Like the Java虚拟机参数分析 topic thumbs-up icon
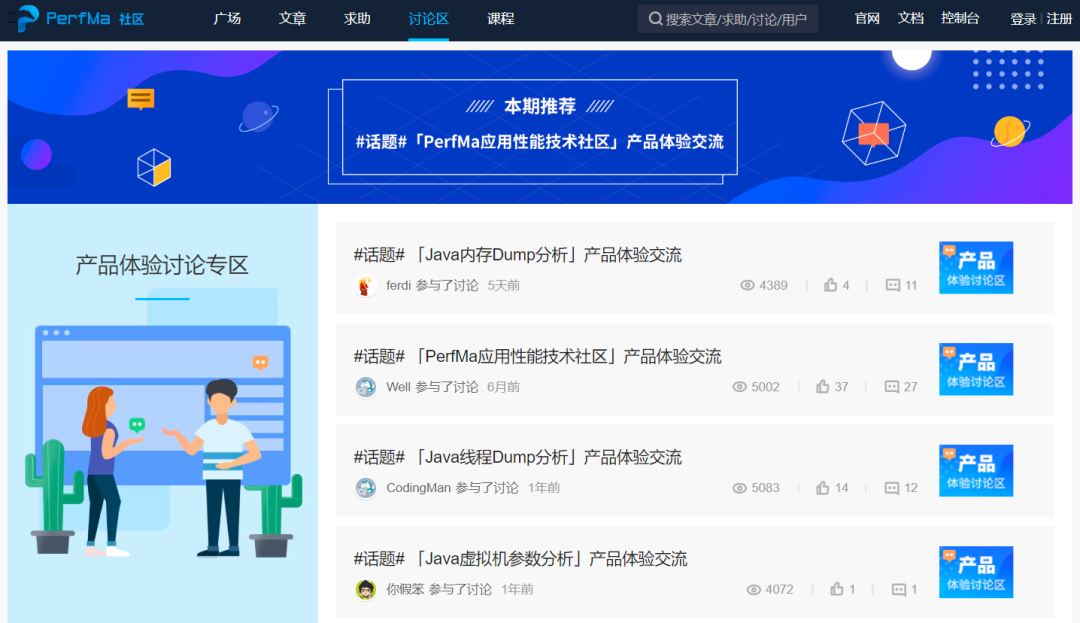 coord(837,589)
